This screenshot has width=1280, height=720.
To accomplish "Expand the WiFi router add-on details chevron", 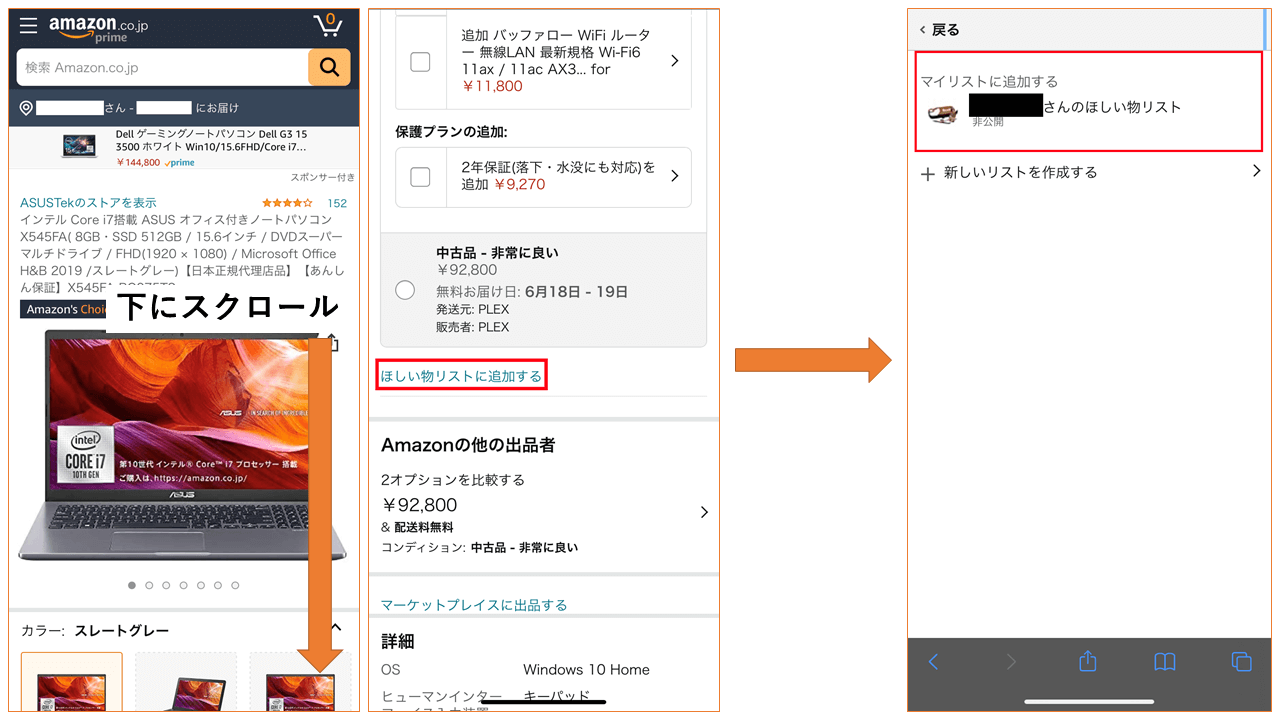I will coord(677,61).
